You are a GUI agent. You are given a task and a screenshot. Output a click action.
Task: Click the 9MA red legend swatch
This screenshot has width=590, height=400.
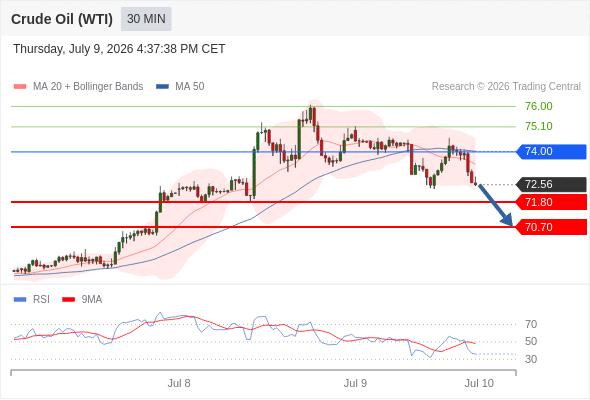[x=68, y=300]
